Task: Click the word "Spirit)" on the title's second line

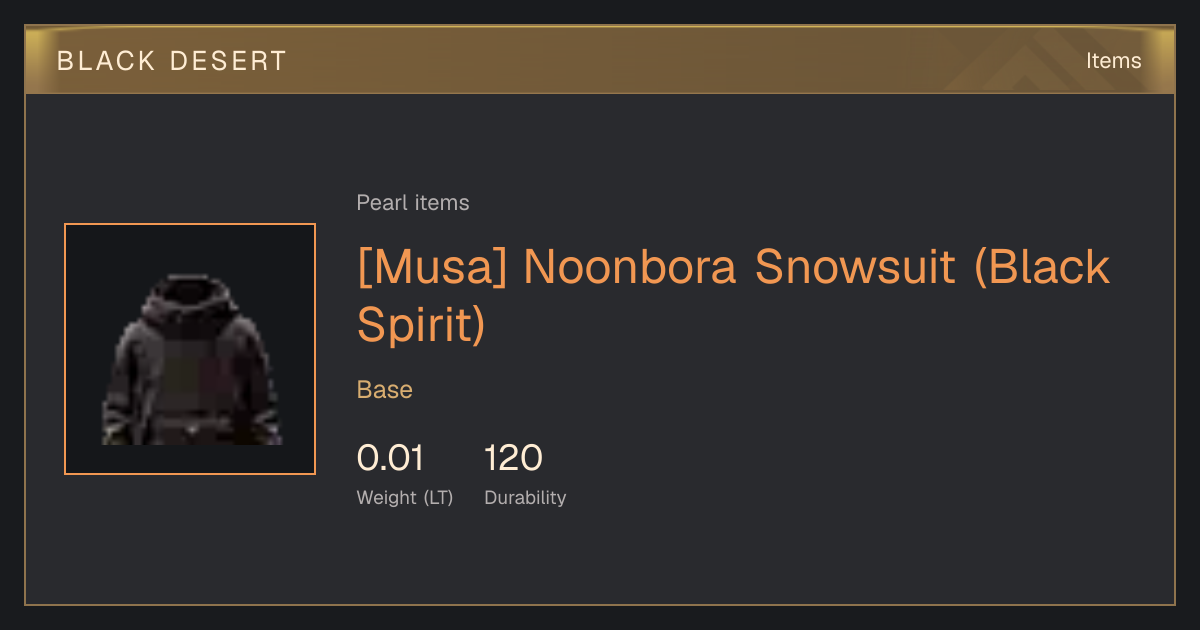Action: click(x=421, y=325)
